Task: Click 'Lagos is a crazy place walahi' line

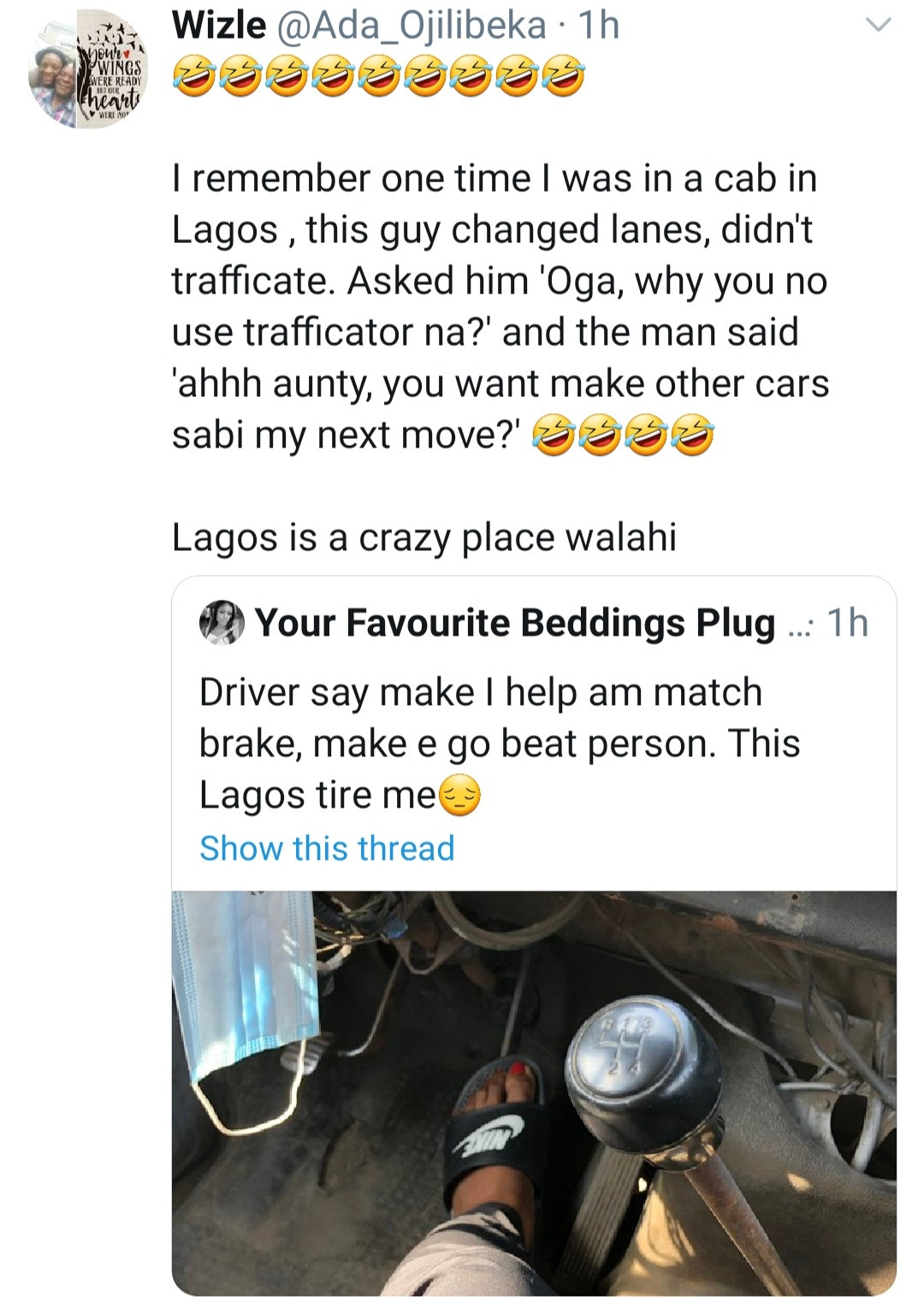Action: (423, 537)
